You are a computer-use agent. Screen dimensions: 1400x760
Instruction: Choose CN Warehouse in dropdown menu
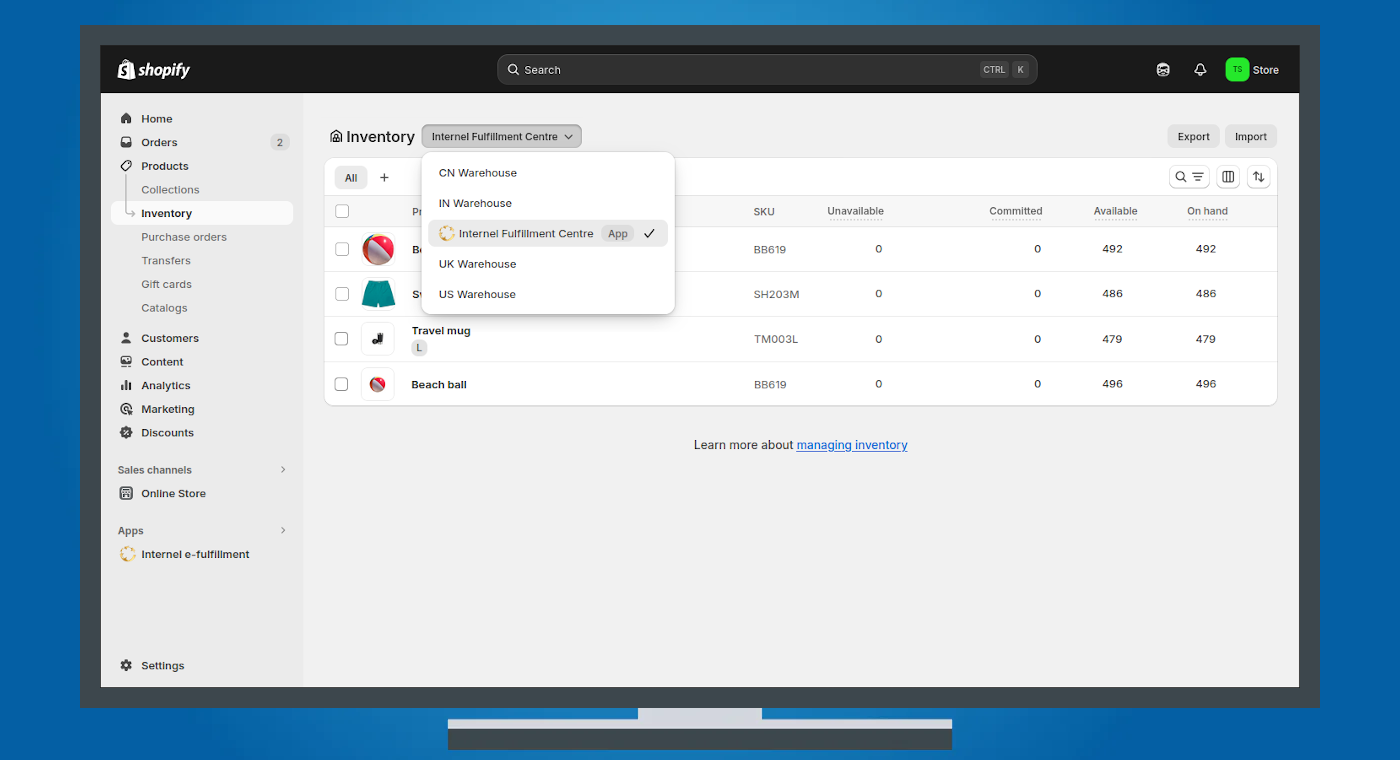click(x=477, y=173)
